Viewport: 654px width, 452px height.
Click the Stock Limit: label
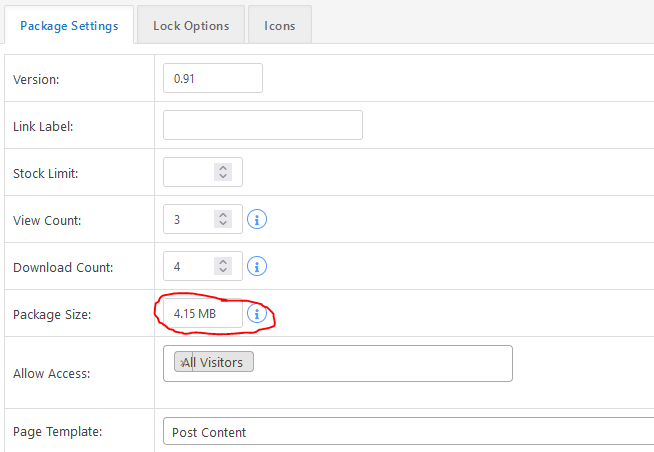pyautogui.click(x=45, y=173)
